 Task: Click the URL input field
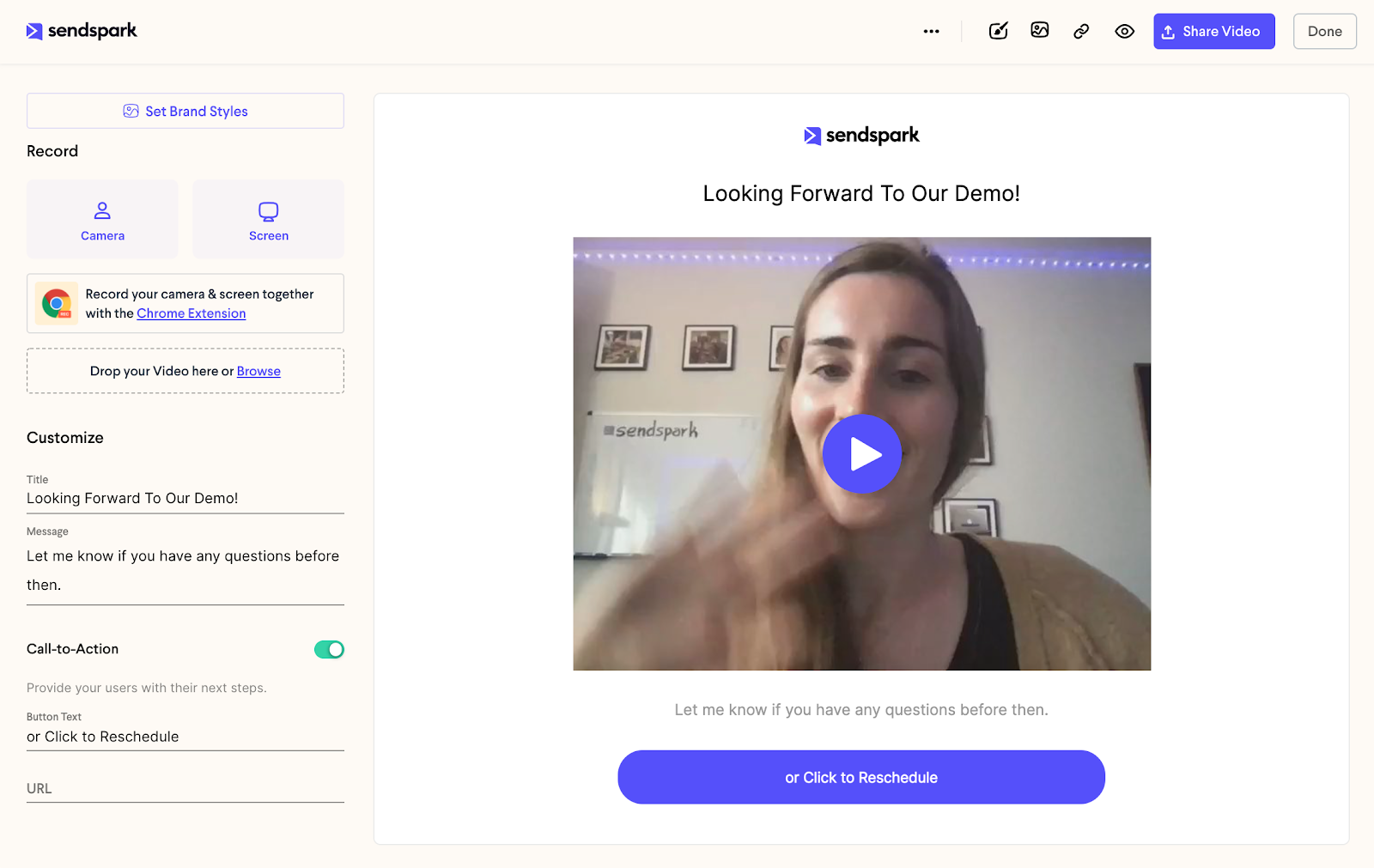coord(185,788)
